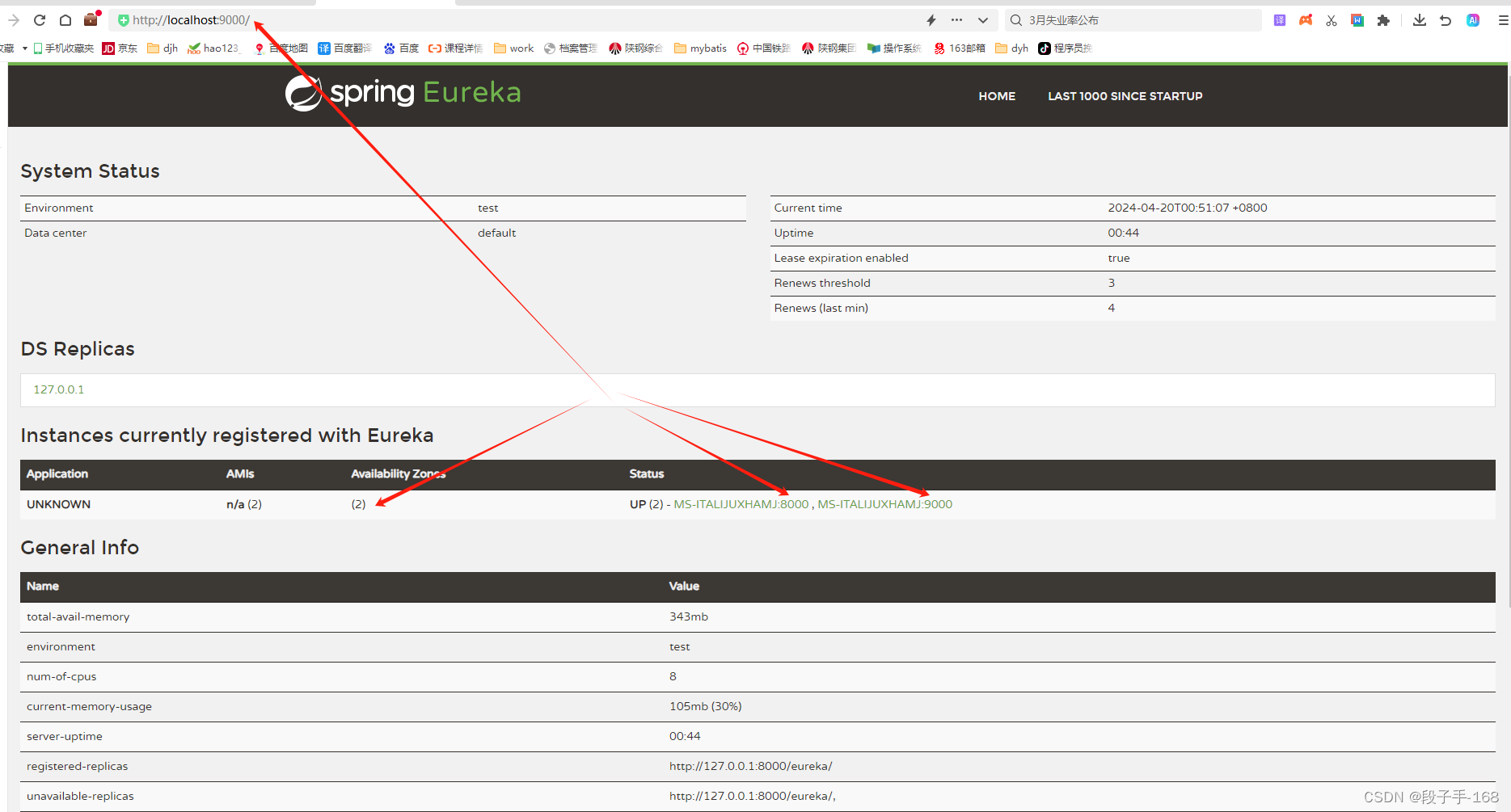This screenshot has width=1511, height=812.
Task: Open the 中国铁路 bookmark
Action: (764, 48)
